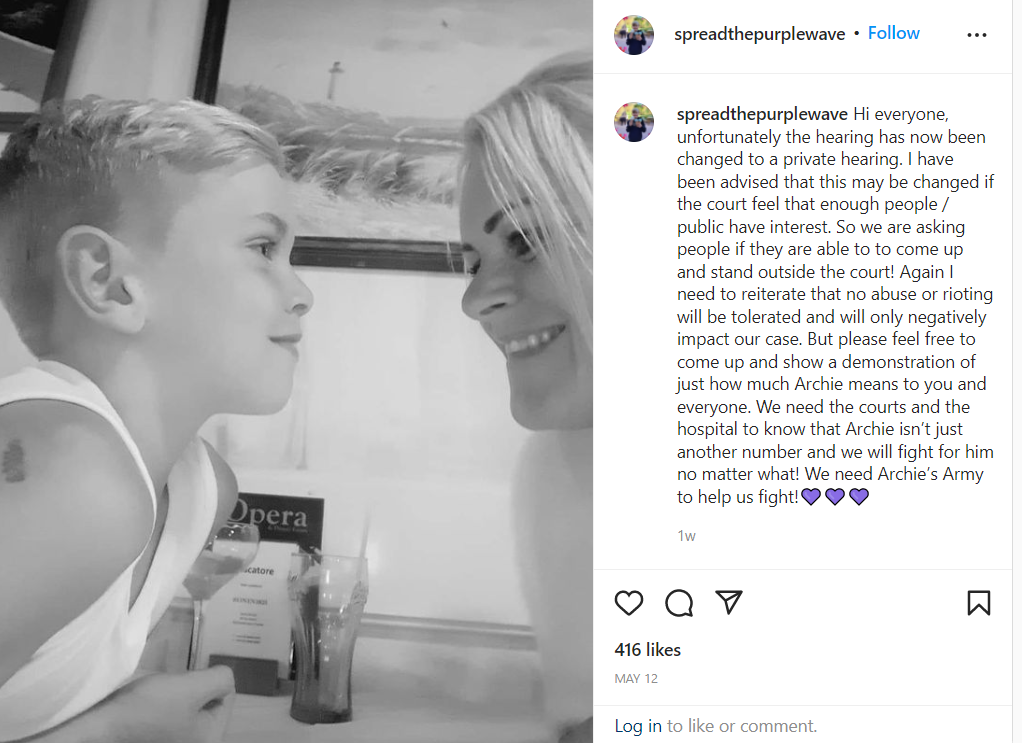Click the Log in link

pyautogui.click(x=637, y=726)
